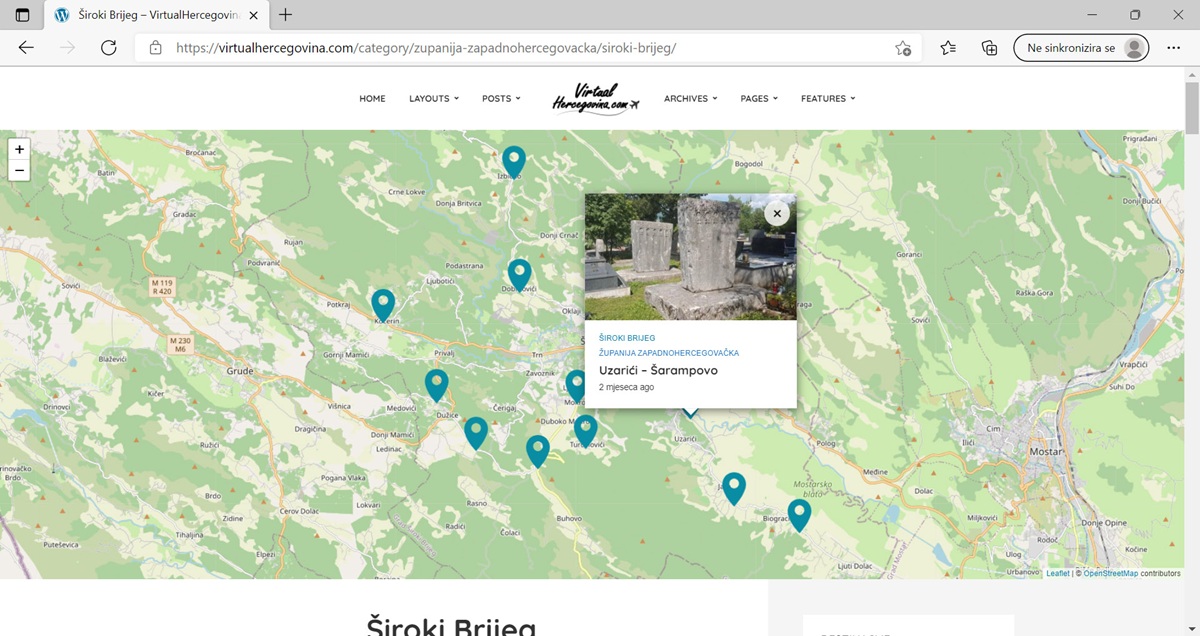Select the map pin above Dužice

(x=436, y=385)
